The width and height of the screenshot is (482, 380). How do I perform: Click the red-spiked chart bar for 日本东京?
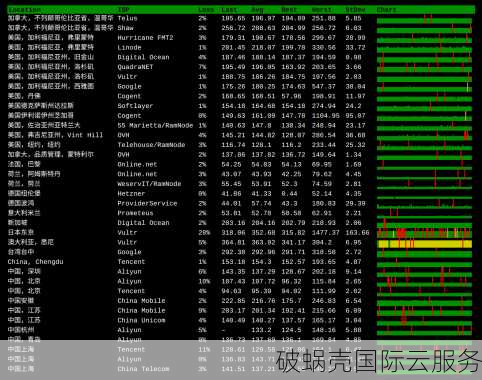[424, 233]
